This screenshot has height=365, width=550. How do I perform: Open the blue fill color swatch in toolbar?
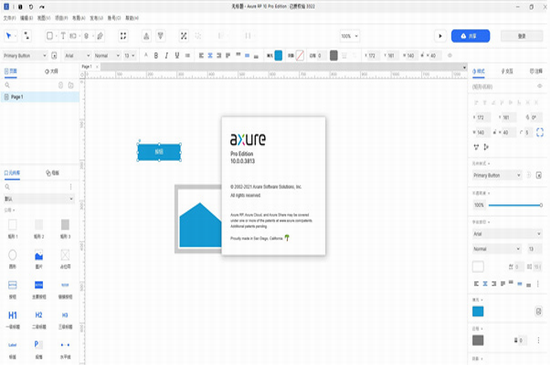[278, 55]
